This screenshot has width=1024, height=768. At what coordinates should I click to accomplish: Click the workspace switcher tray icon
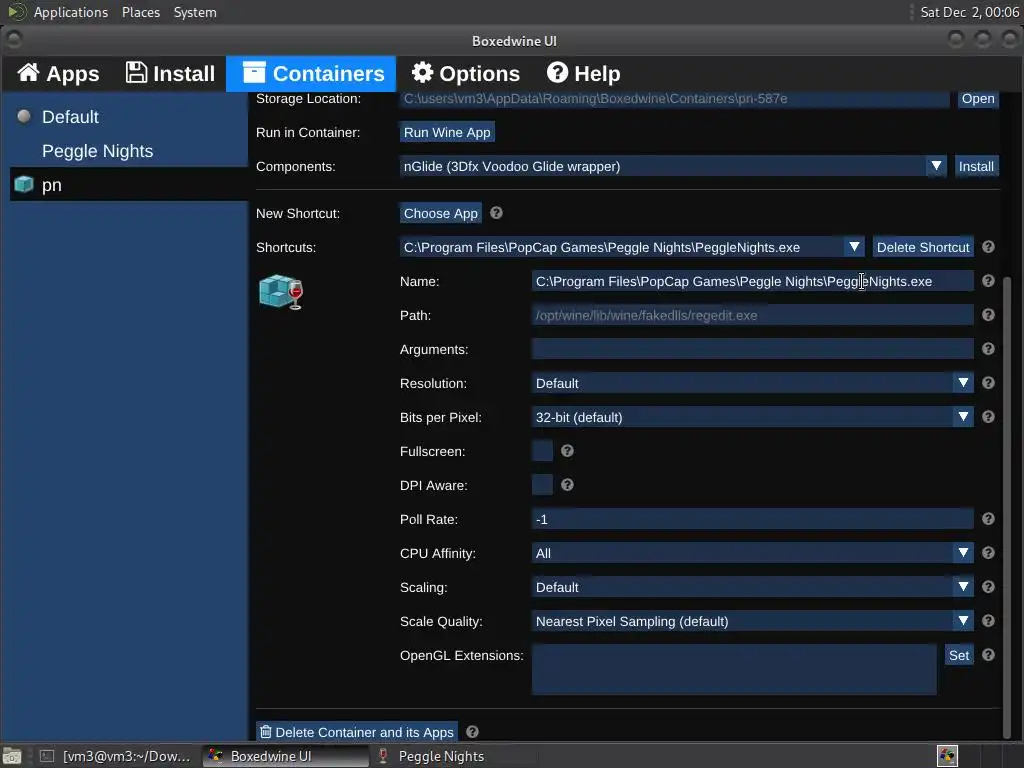point(947,756)
